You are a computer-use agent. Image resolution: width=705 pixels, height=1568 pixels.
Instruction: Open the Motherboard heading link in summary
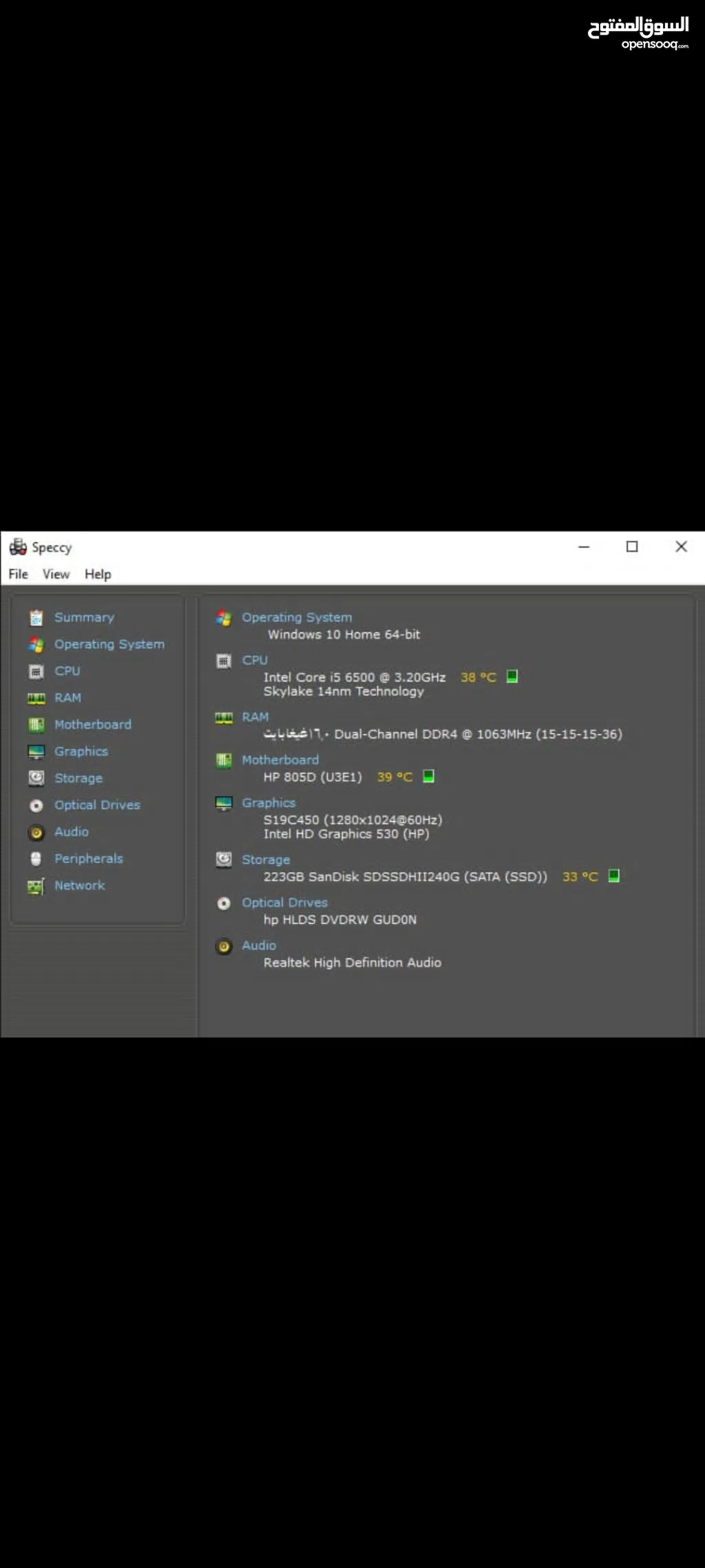[280, 760]
